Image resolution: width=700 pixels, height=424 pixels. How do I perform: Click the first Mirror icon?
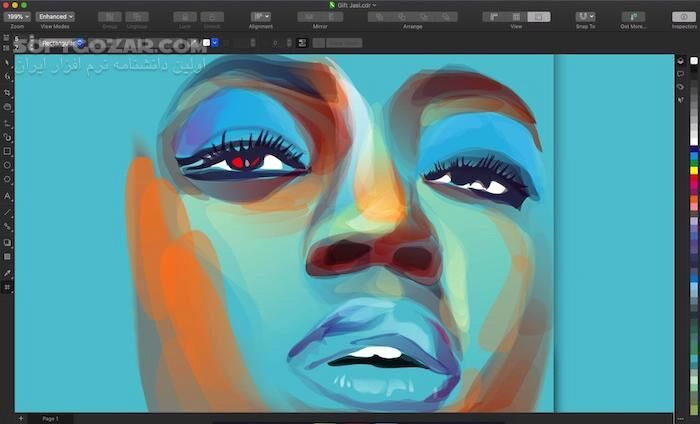(x=309, y=17)
